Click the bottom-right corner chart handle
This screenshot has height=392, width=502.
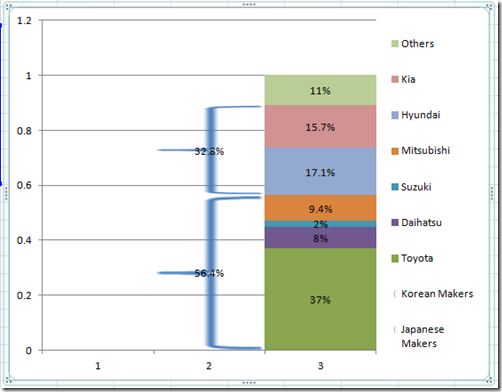489,380
